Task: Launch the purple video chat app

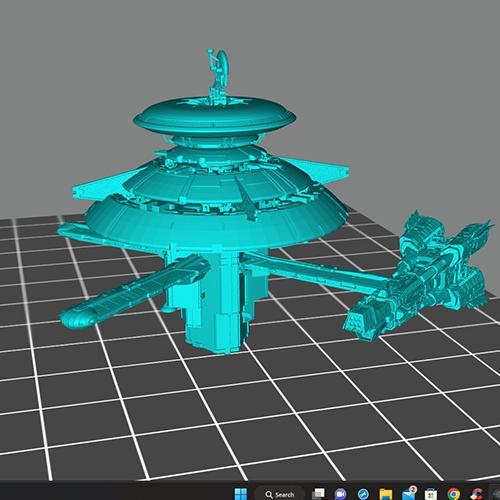Action: (x=341, y=494)
